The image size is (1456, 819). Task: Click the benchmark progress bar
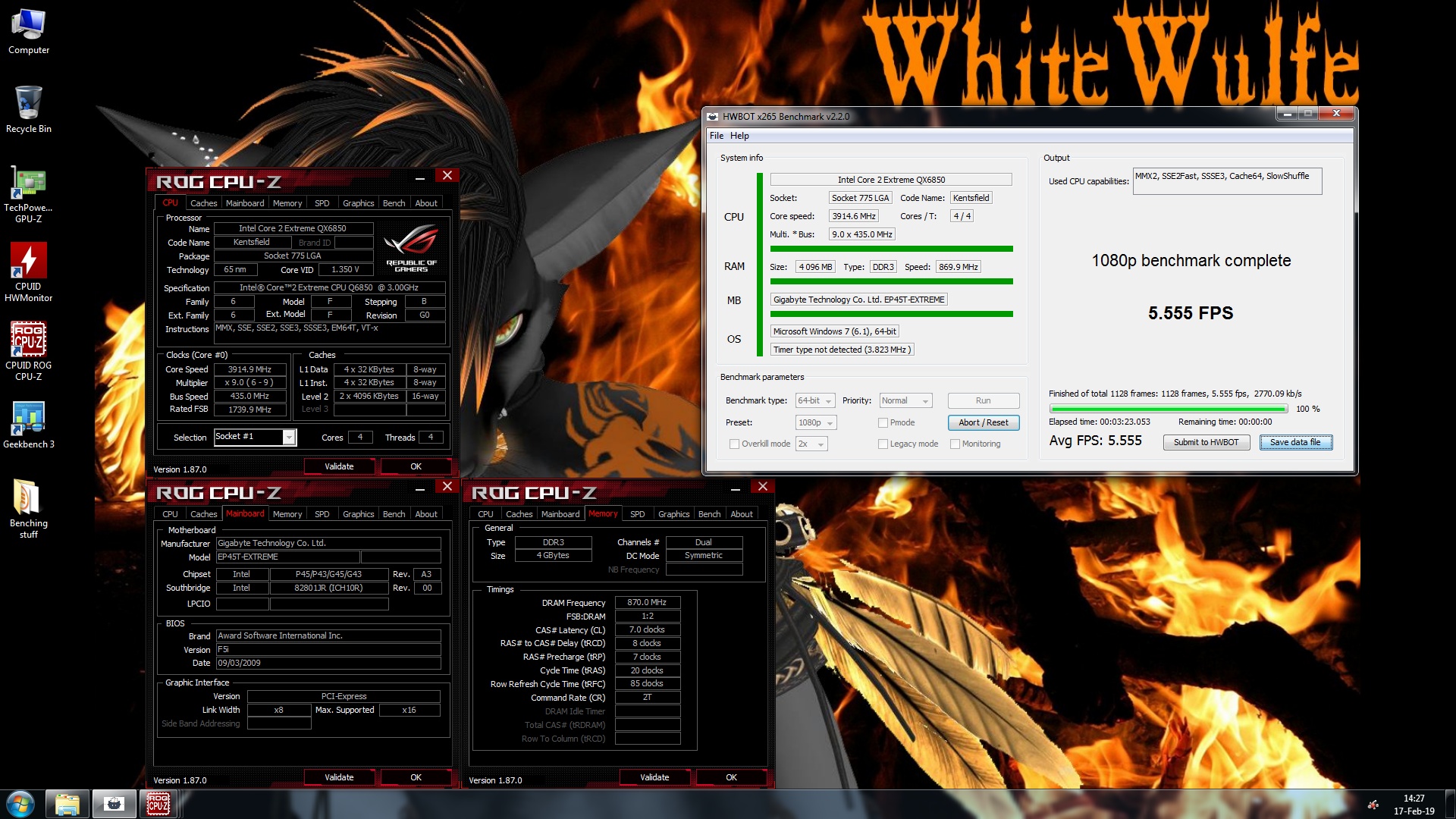1168,409
